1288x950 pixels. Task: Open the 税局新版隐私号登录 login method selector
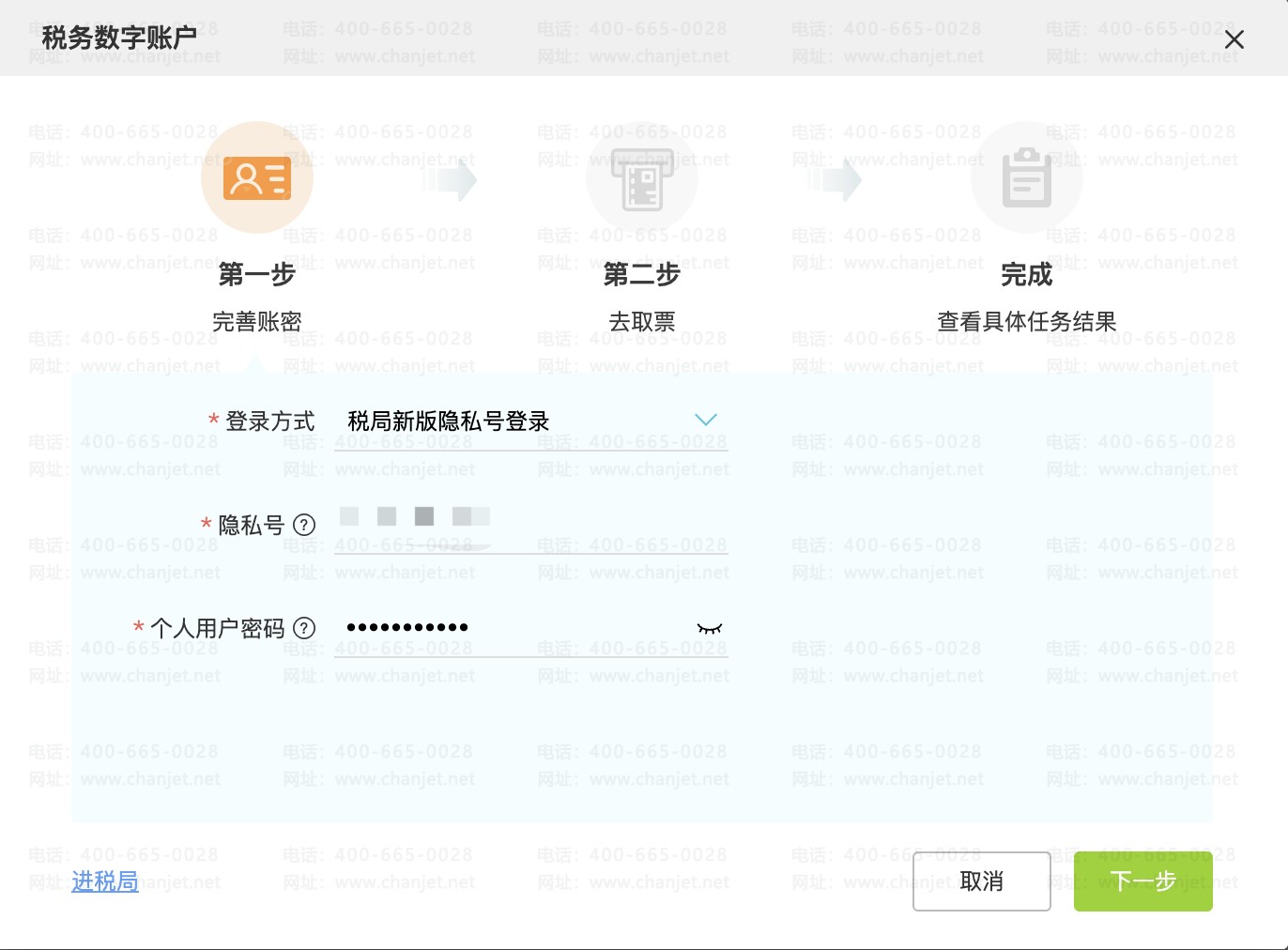point(531,421)
